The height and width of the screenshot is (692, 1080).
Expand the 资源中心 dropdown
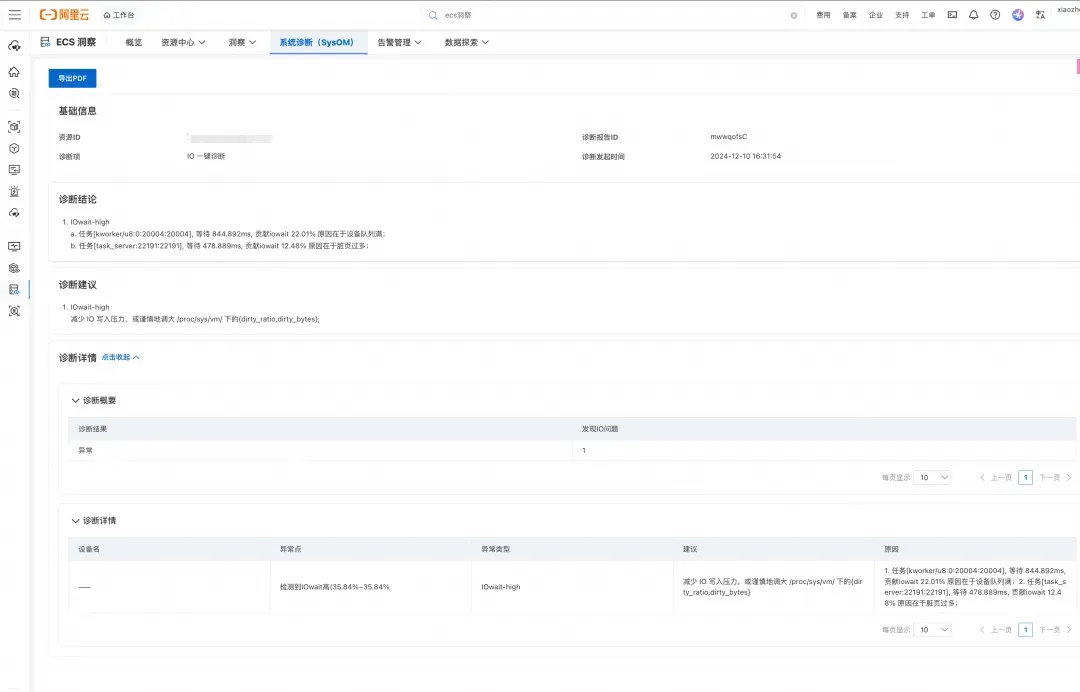183,43
